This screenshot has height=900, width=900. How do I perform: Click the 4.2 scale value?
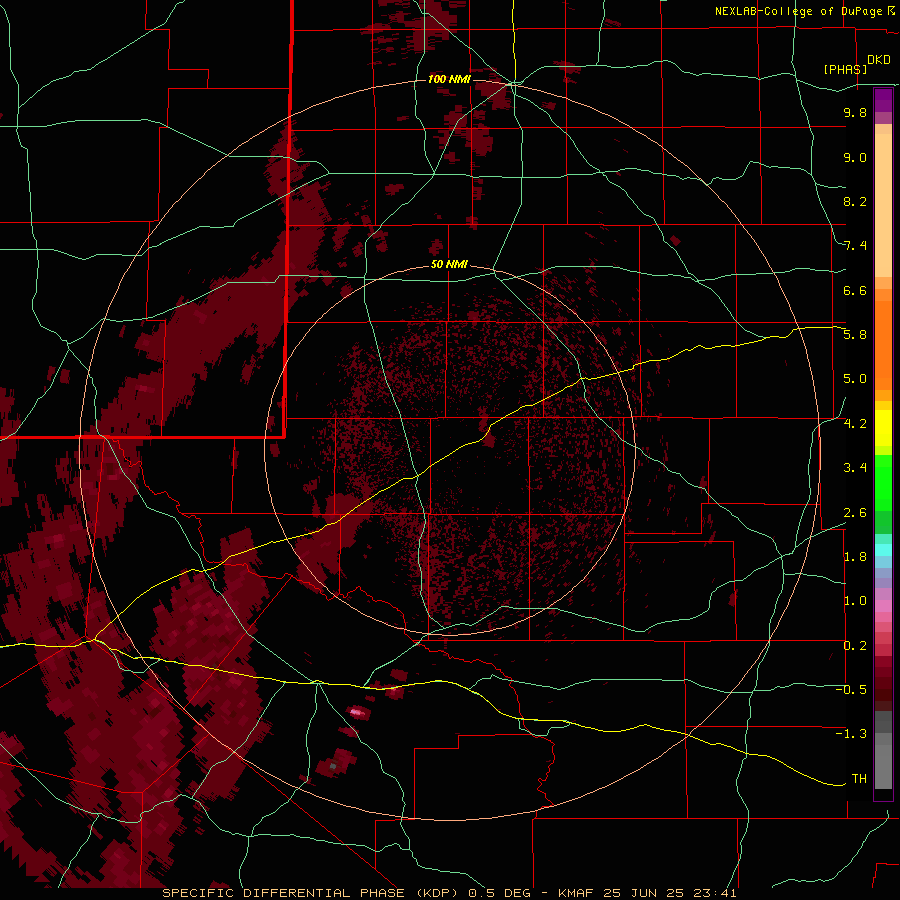click(855, 424)
